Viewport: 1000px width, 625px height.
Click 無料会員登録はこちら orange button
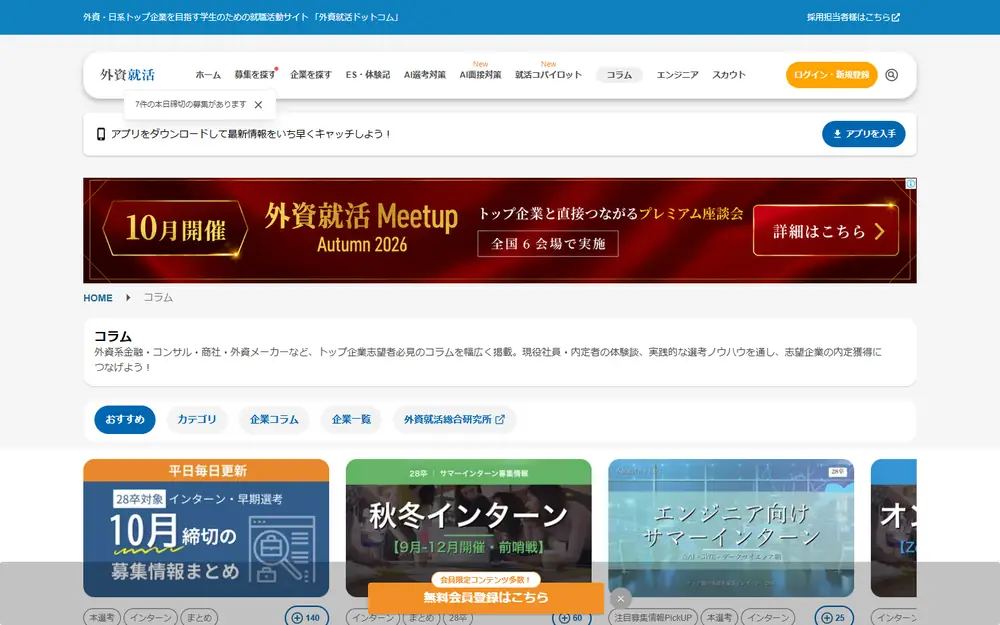[486, 598]
